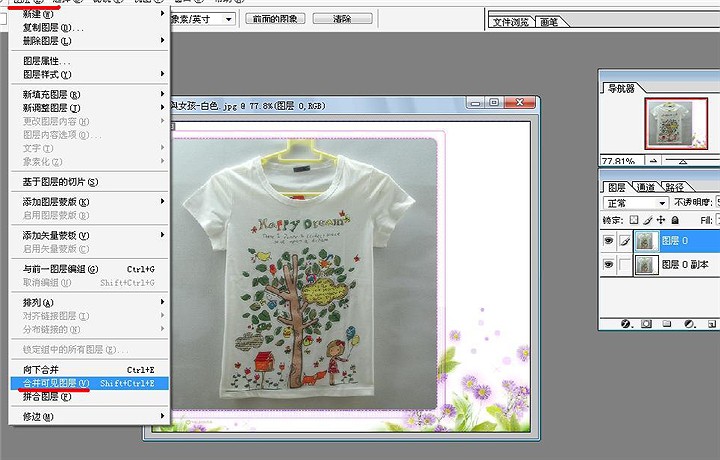Click add layer style icon in Layers panel
The height and width of the screenshot is (460, 720).
626,324
